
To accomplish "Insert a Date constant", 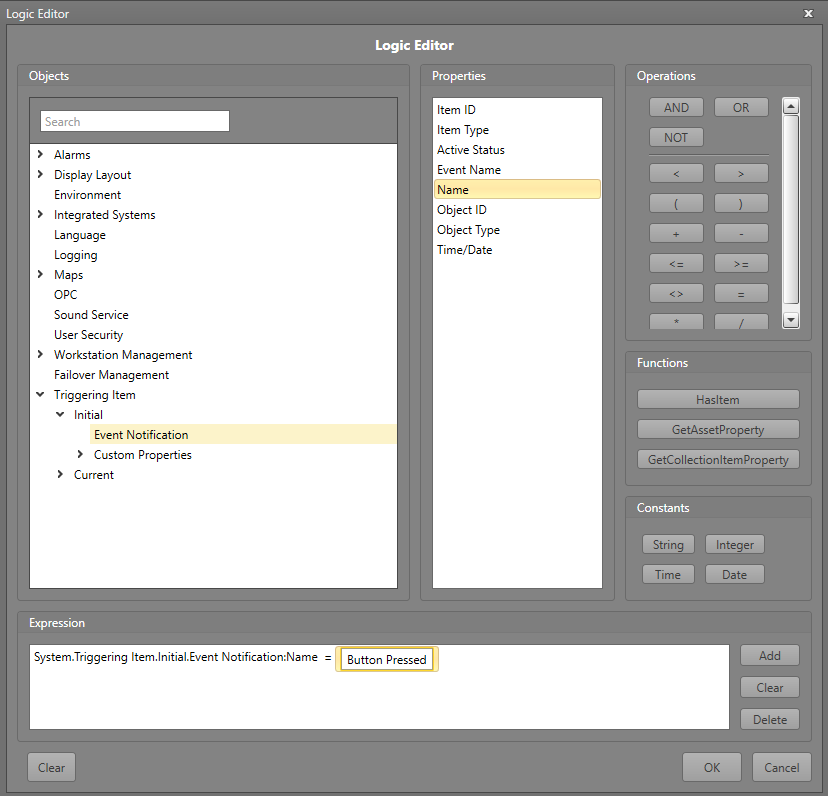I will click(x=734, y=574).
